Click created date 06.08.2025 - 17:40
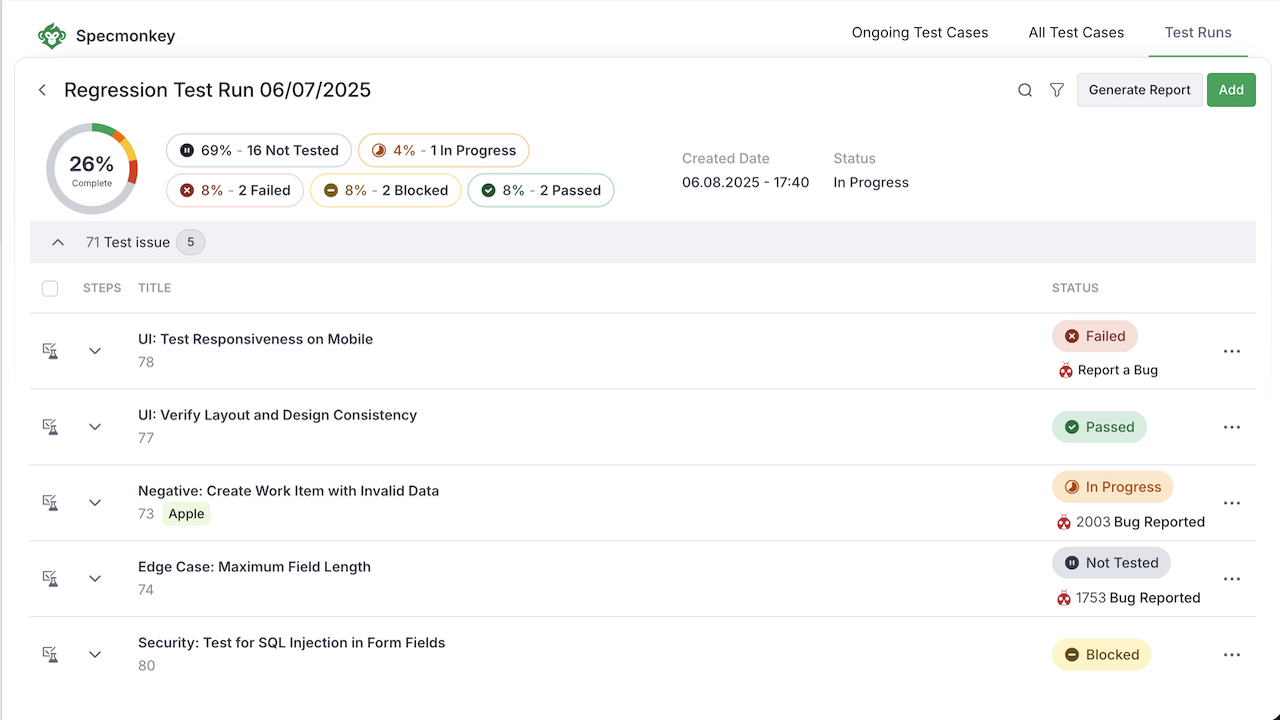The image size is (1280, 720). tap(745, 182)
